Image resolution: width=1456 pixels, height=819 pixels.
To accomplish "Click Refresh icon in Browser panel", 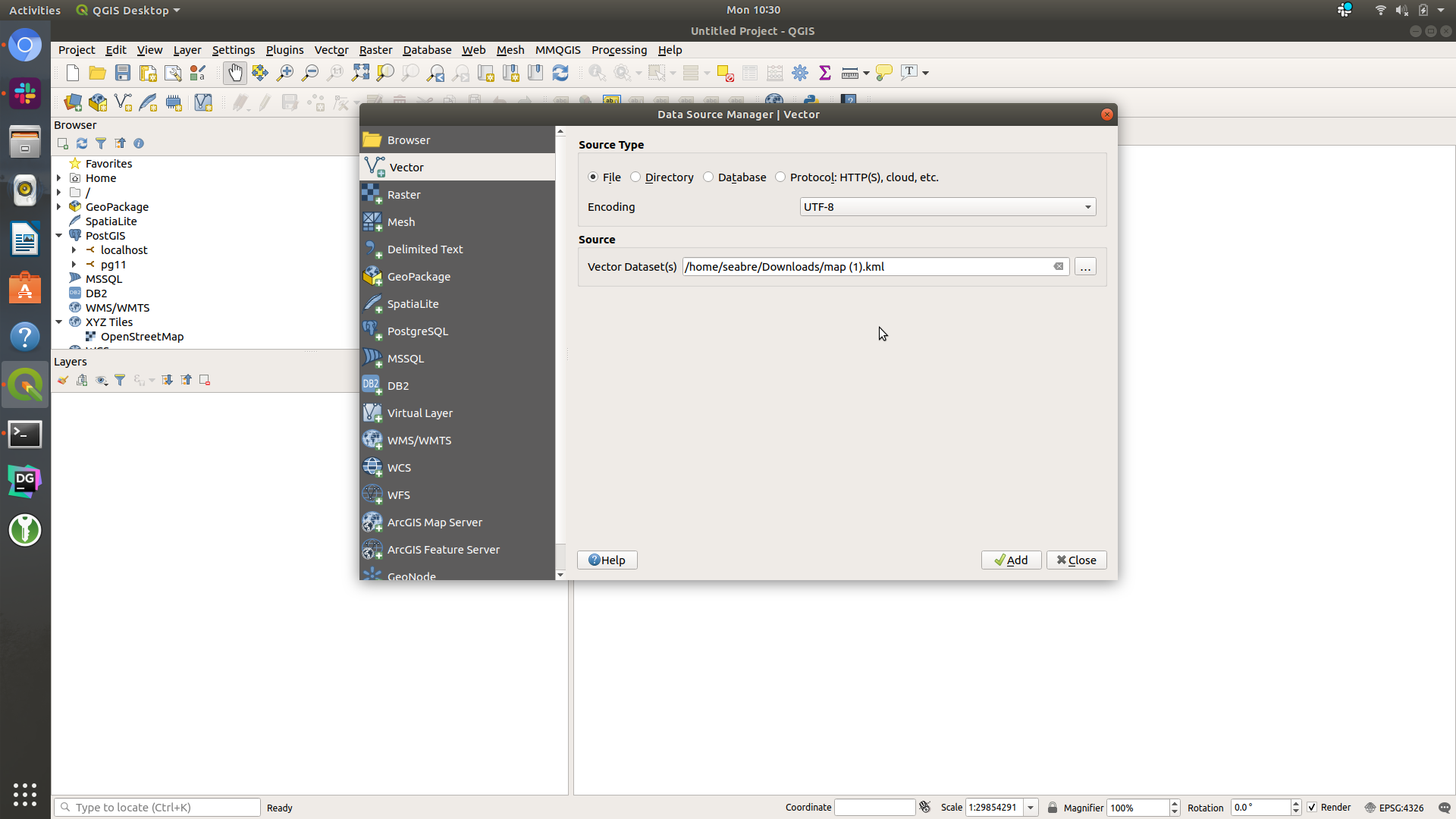I will pos(82,143).
